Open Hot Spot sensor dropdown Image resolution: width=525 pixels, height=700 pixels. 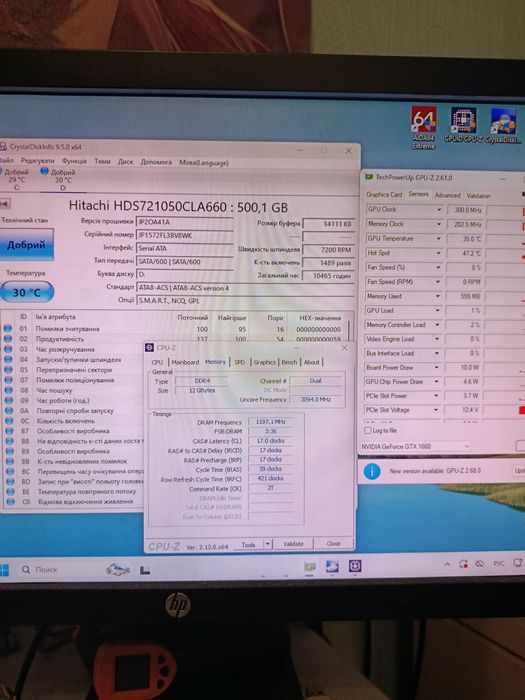click(x=439, y=253)
